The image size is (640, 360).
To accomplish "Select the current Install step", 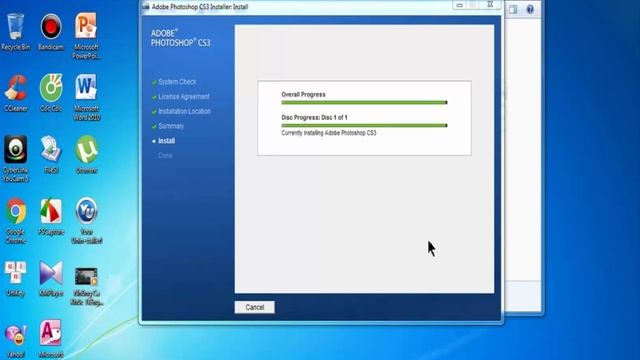I will point(166,141).
